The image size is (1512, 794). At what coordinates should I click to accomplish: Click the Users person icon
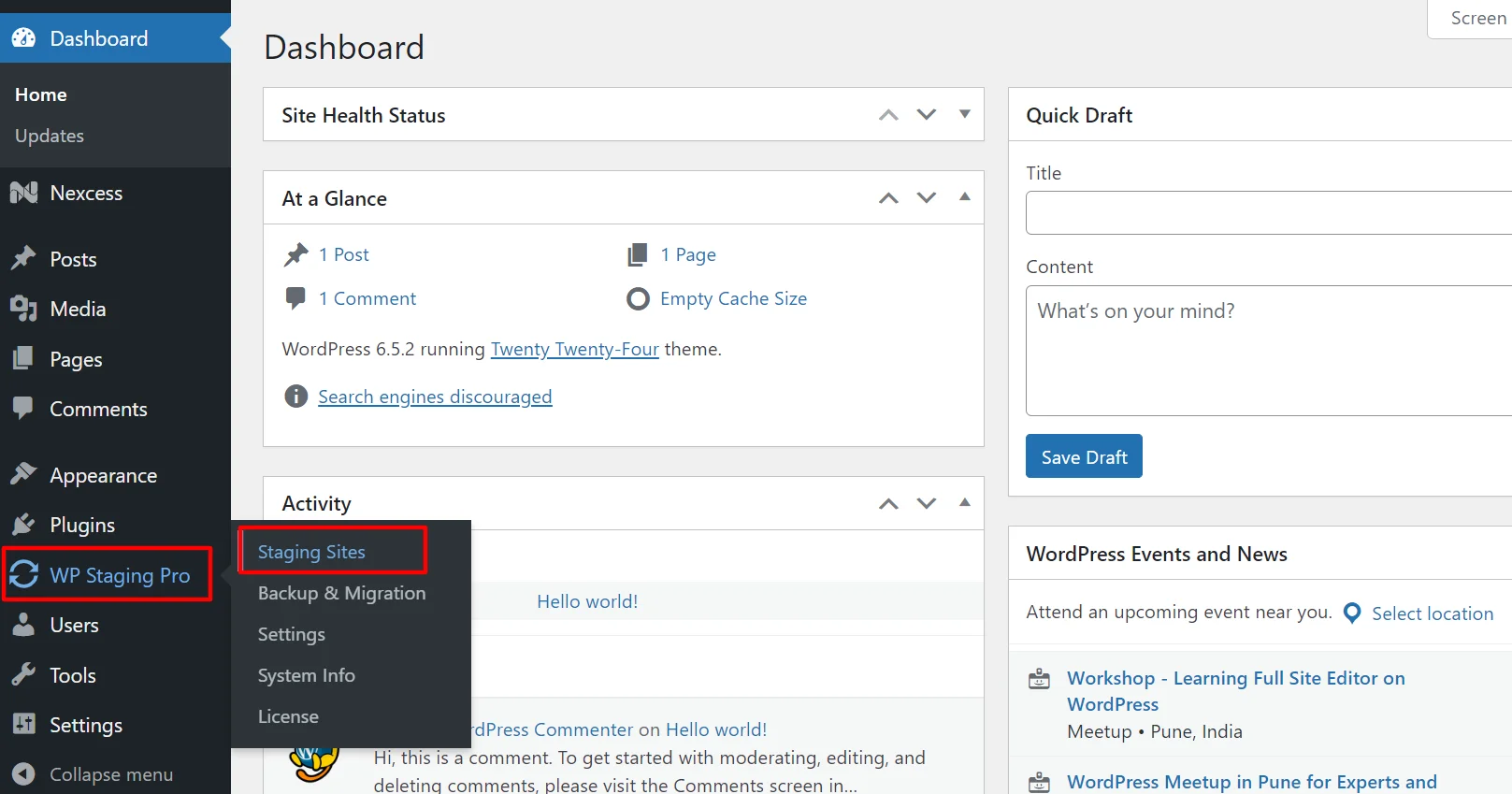coord(23,625)
